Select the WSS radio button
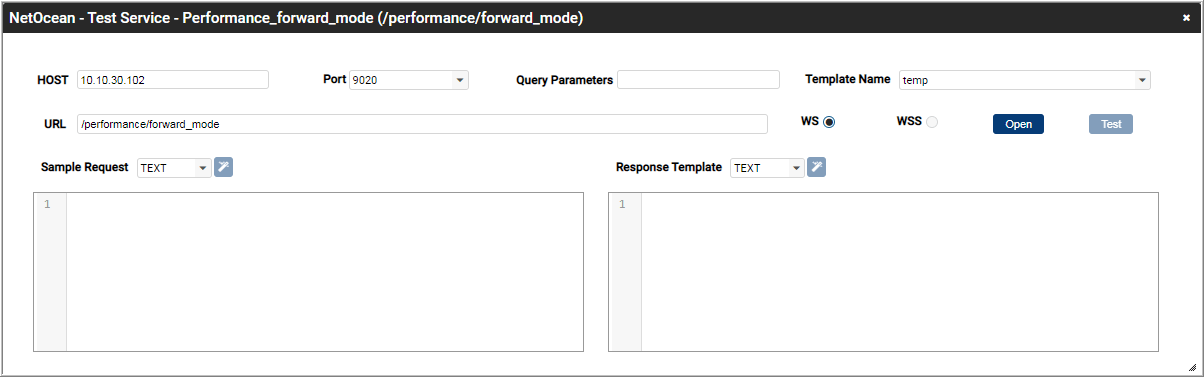The image size is (1204, 377). 932,122
